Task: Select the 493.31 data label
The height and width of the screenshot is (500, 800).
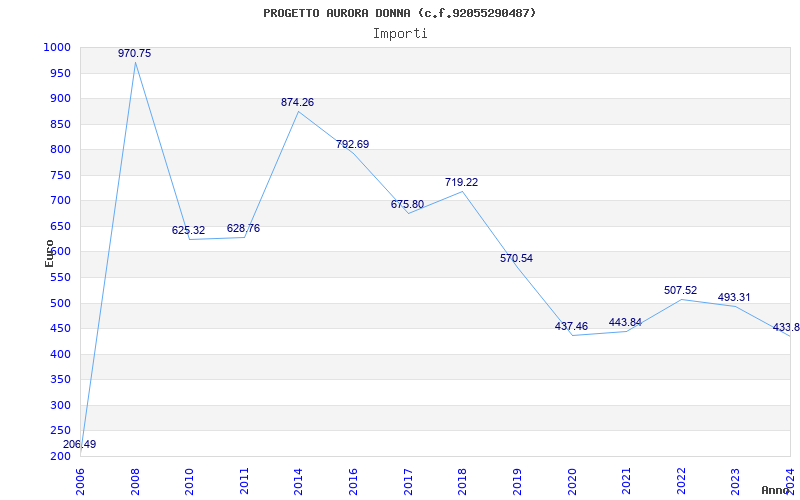Action: coord(734,297)
